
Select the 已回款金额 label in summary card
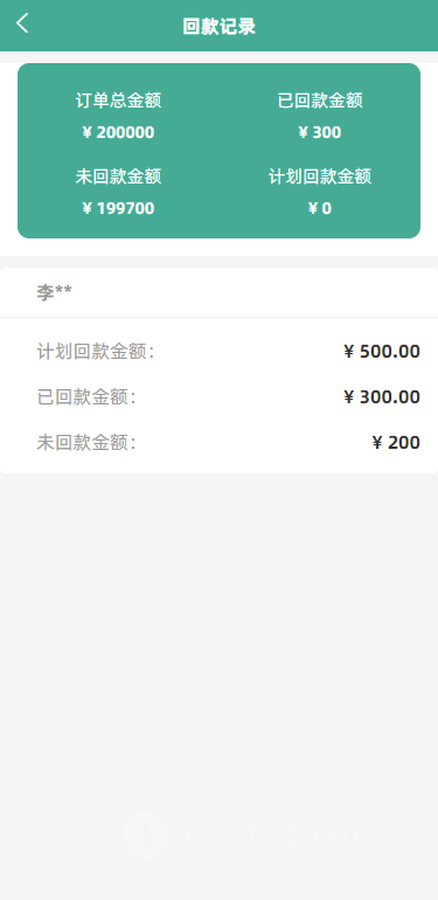click(x=320, y=100)
